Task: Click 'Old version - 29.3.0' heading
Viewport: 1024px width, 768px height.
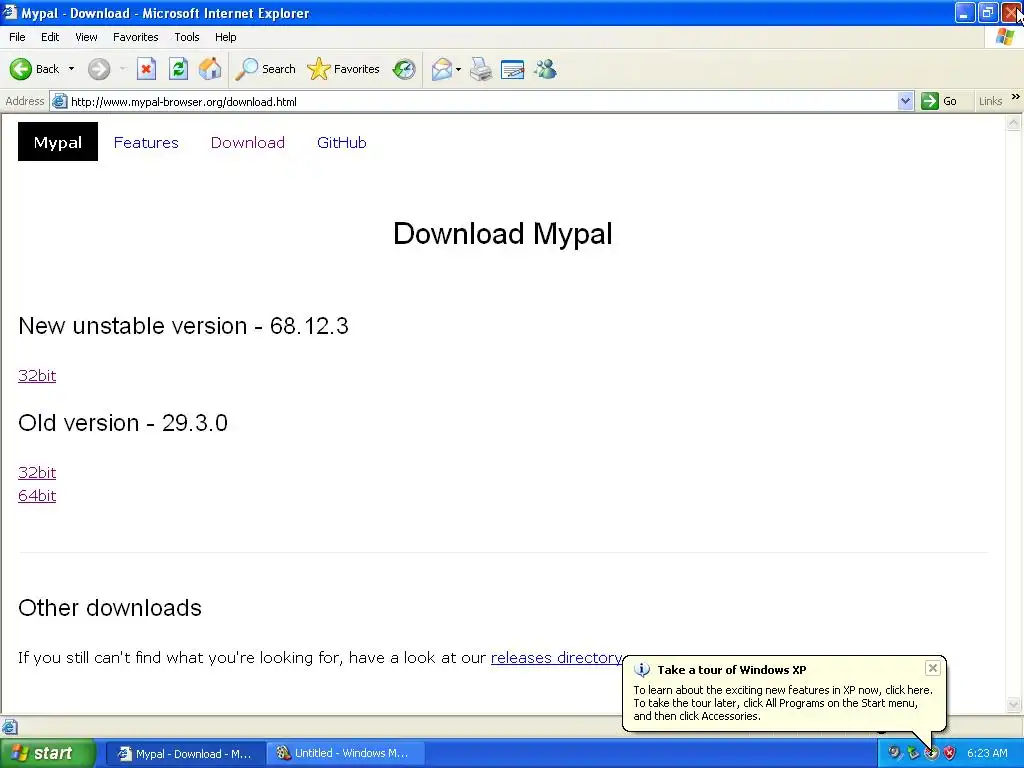Action: tap(123, 423)
